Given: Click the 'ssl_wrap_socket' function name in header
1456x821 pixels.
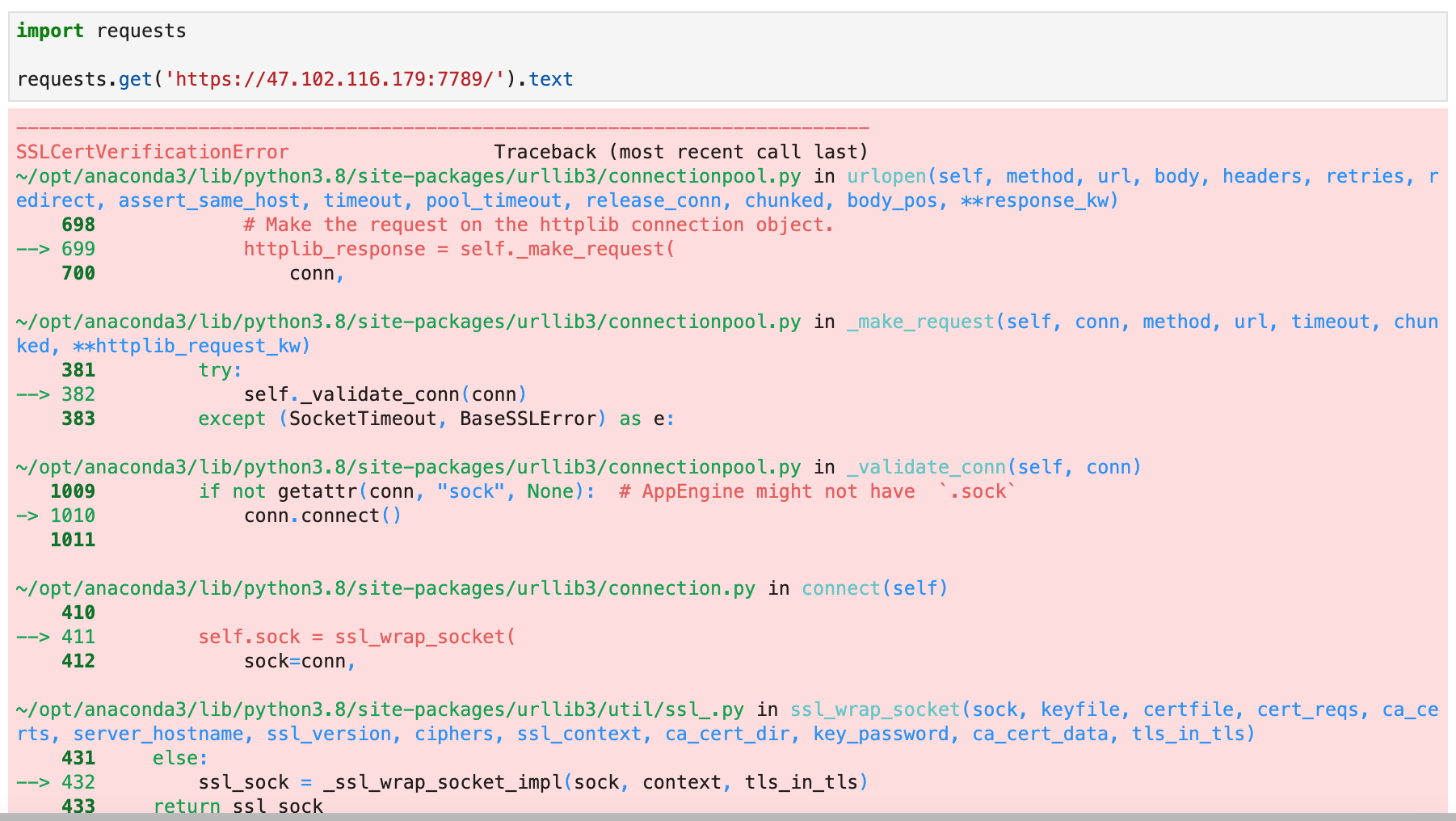Looking at the screenshot, I should pyautogui.click(x=875, y=709).
